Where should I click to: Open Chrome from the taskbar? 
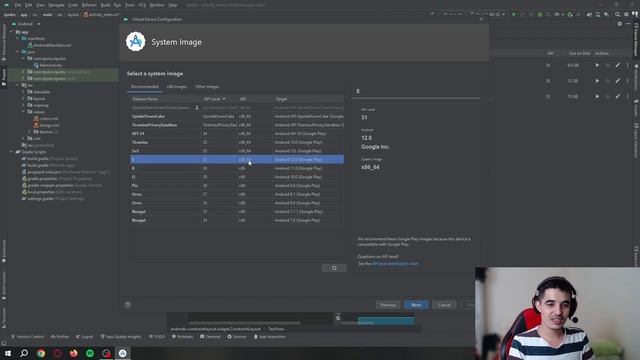41,353
